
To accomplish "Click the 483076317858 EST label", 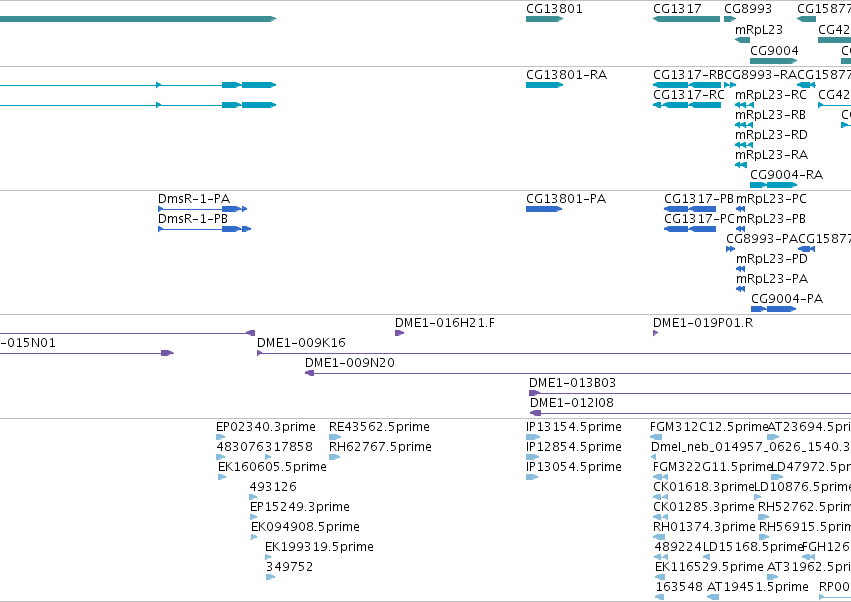I will pos(265,447).
